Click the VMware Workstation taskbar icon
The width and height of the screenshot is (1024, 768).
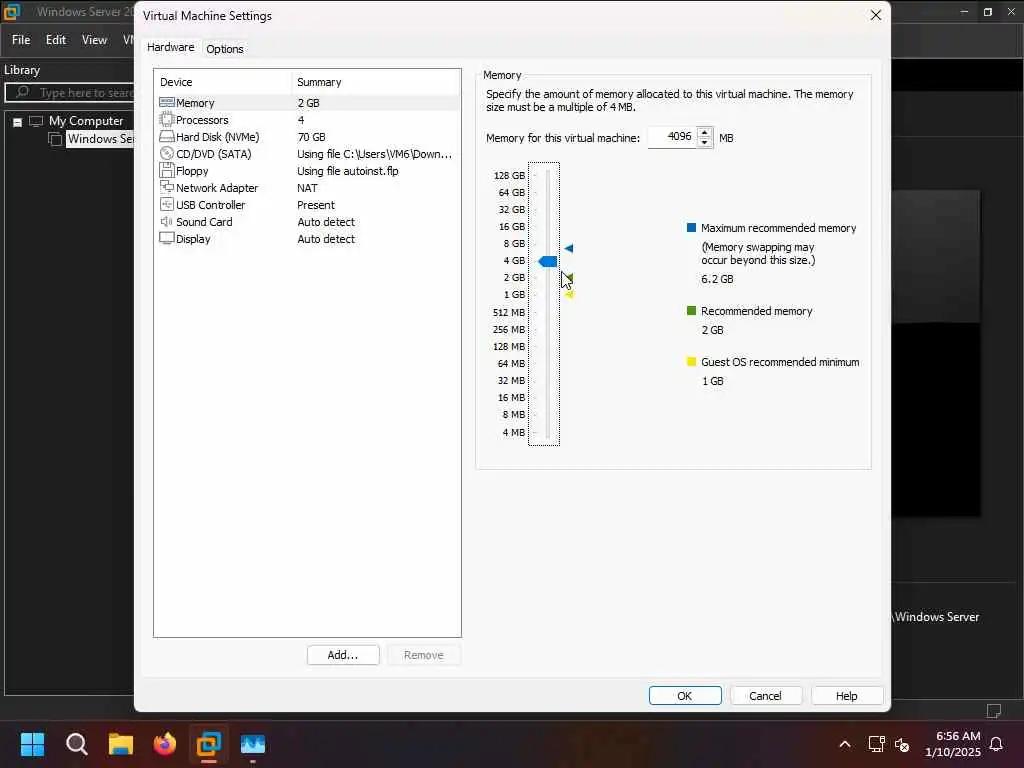(x=209, y=744)
